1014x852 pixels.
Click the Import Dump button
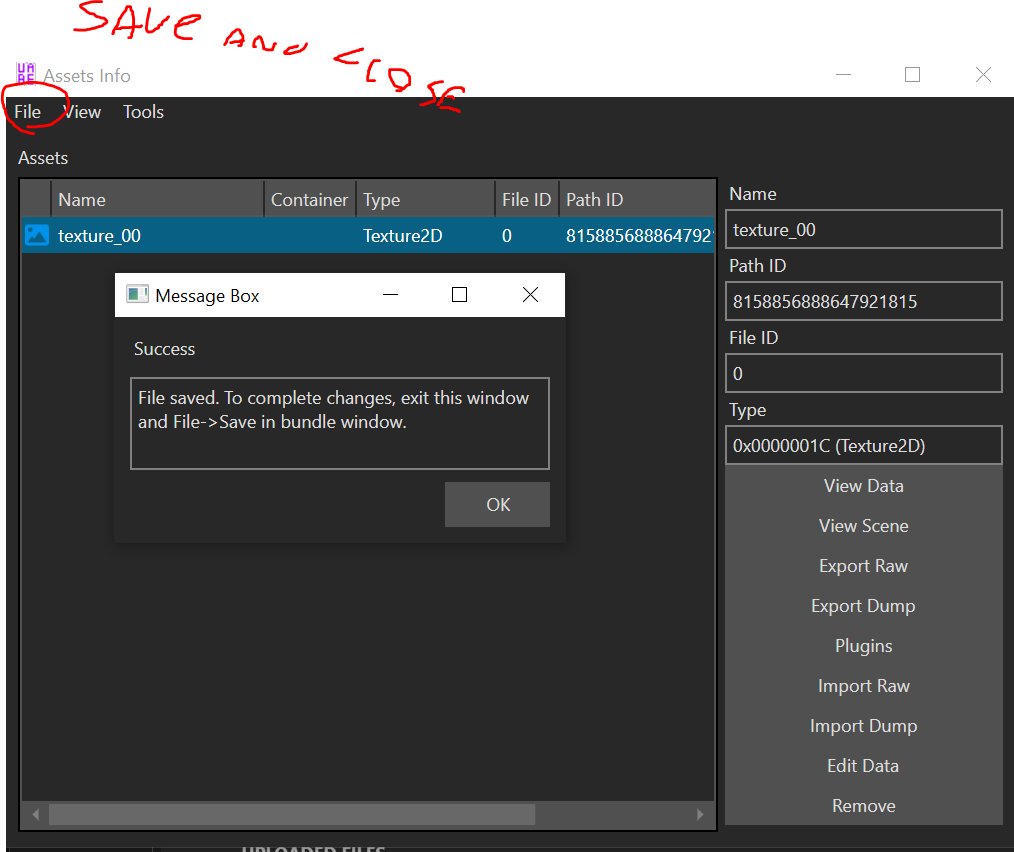pyautogui.click(x=863, y=726)
